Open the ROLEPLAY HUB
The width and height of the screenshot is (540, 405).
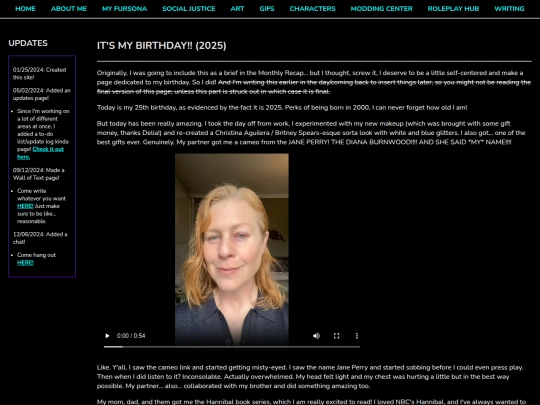tap(453, 9)
